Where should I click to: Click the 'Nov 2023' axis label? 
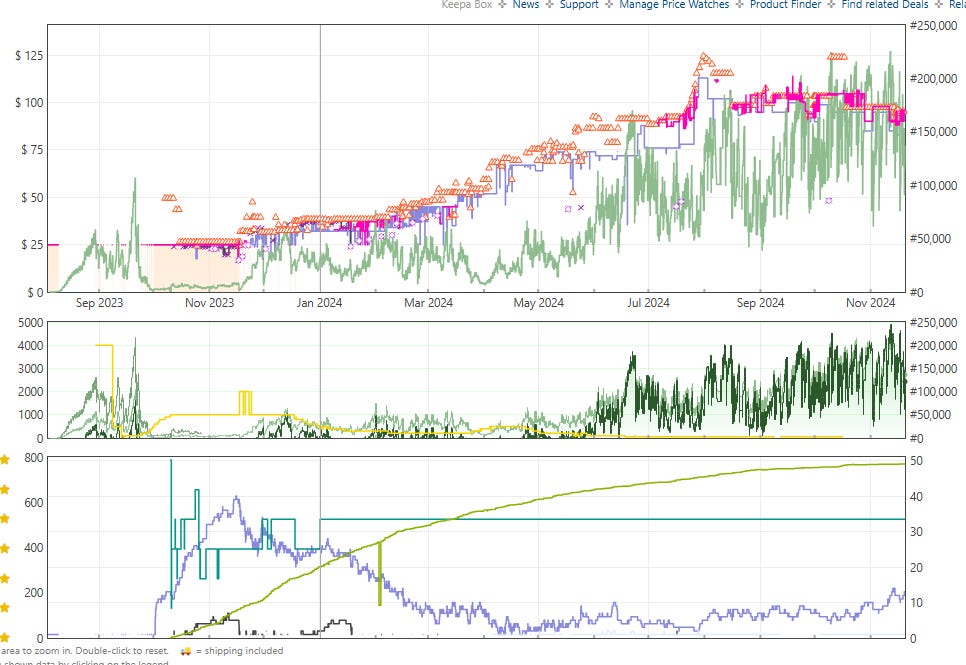click(209, 303)
